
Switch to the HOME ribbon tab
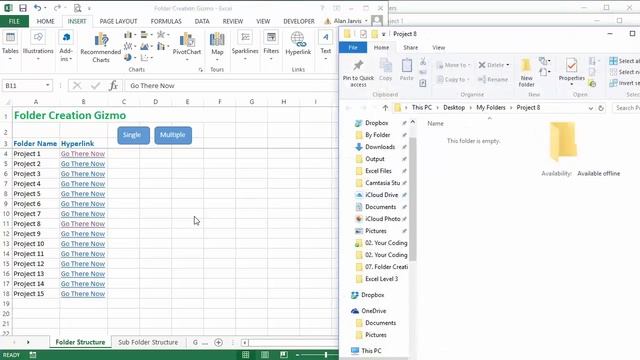pyautogui.click(x=45, y=21)
